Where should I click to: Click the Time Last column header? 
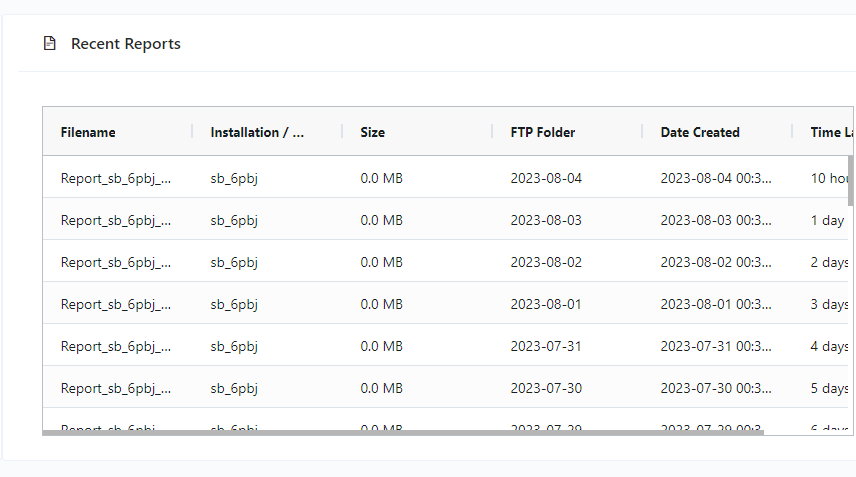click(x=831, y=132)
